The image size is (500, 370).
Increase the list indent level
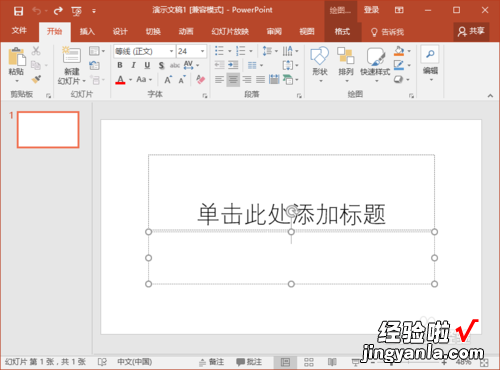click(x=233, y=65)
